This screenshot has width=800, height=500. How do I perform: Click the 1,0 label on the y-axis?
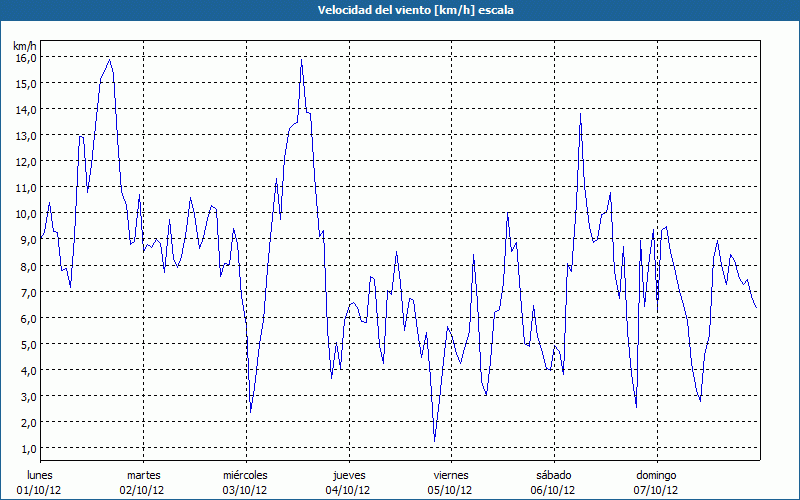(29, 448)
